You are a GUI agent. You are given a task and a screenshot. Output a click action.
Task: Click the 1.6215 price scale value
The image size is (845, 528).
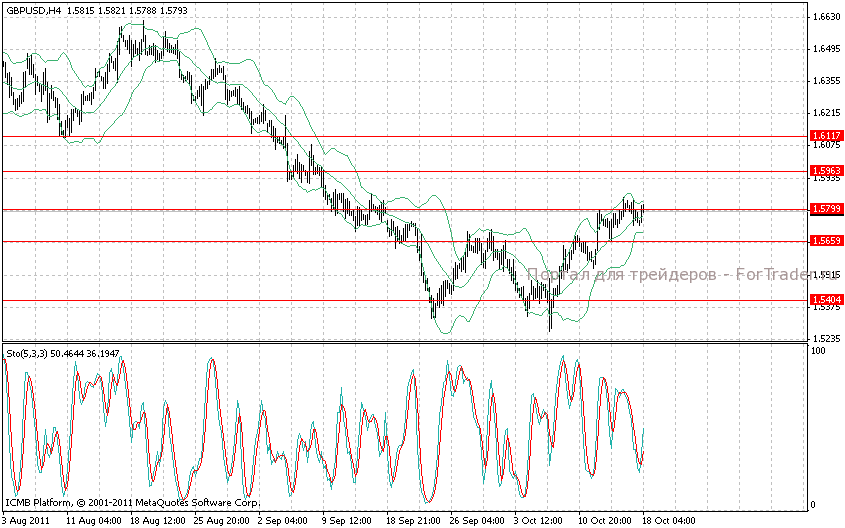827,113
